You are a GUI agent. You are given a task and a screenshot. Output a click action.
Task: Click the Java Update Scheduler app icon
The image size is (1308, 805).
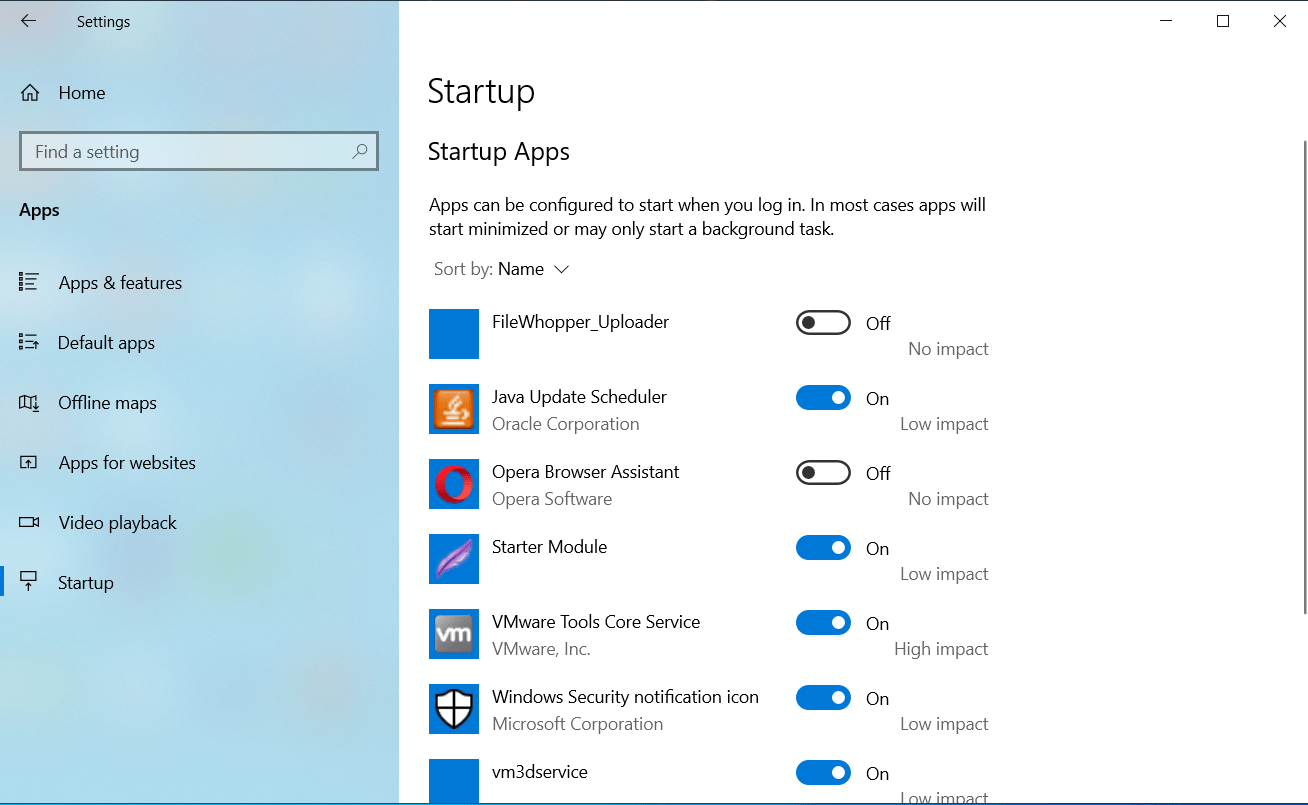[454, 409]
